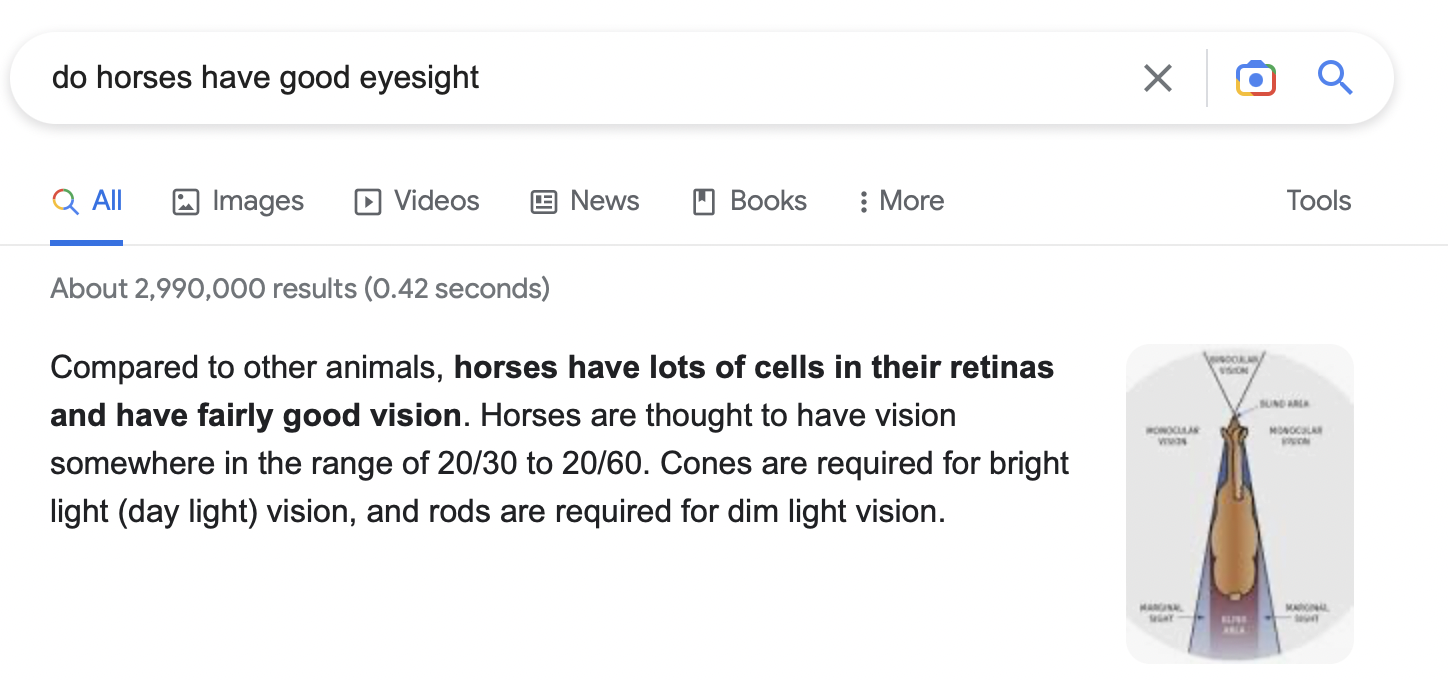Open the horse vision diagram thumbnail

coord(1240,504)
